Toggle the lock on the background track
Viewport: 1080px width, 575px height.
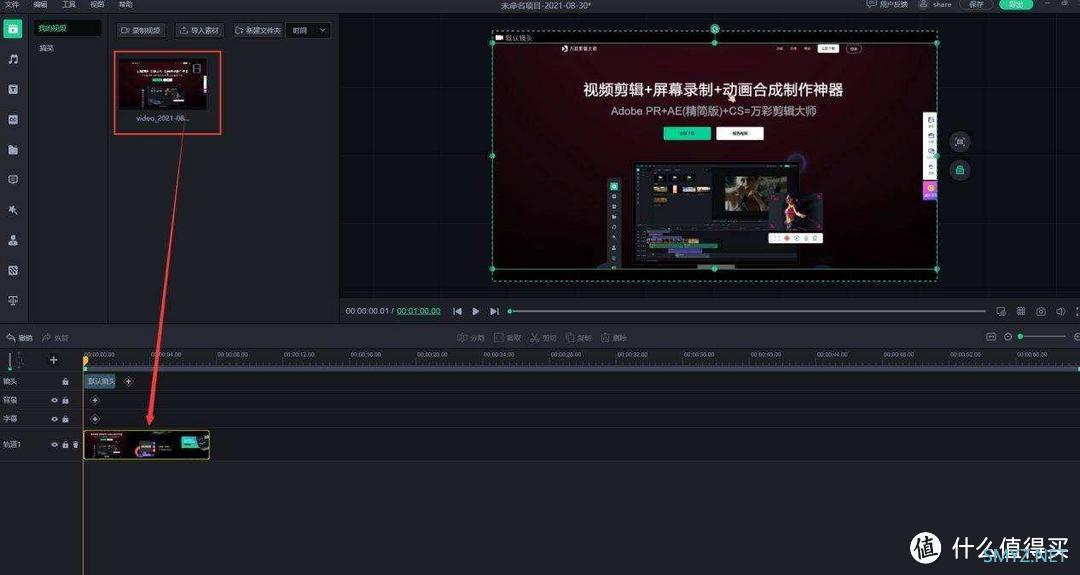coord(65,400)
